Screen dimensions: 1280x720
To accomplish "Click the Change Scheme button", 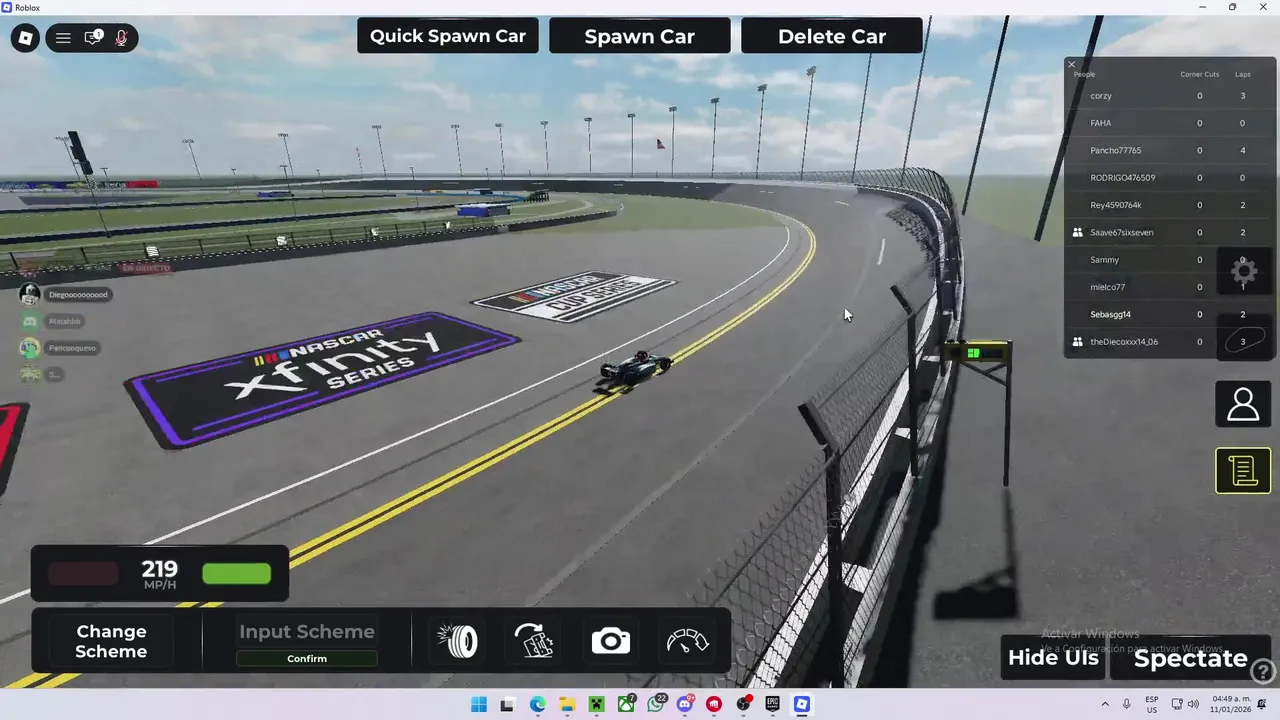I will [111, 641].
